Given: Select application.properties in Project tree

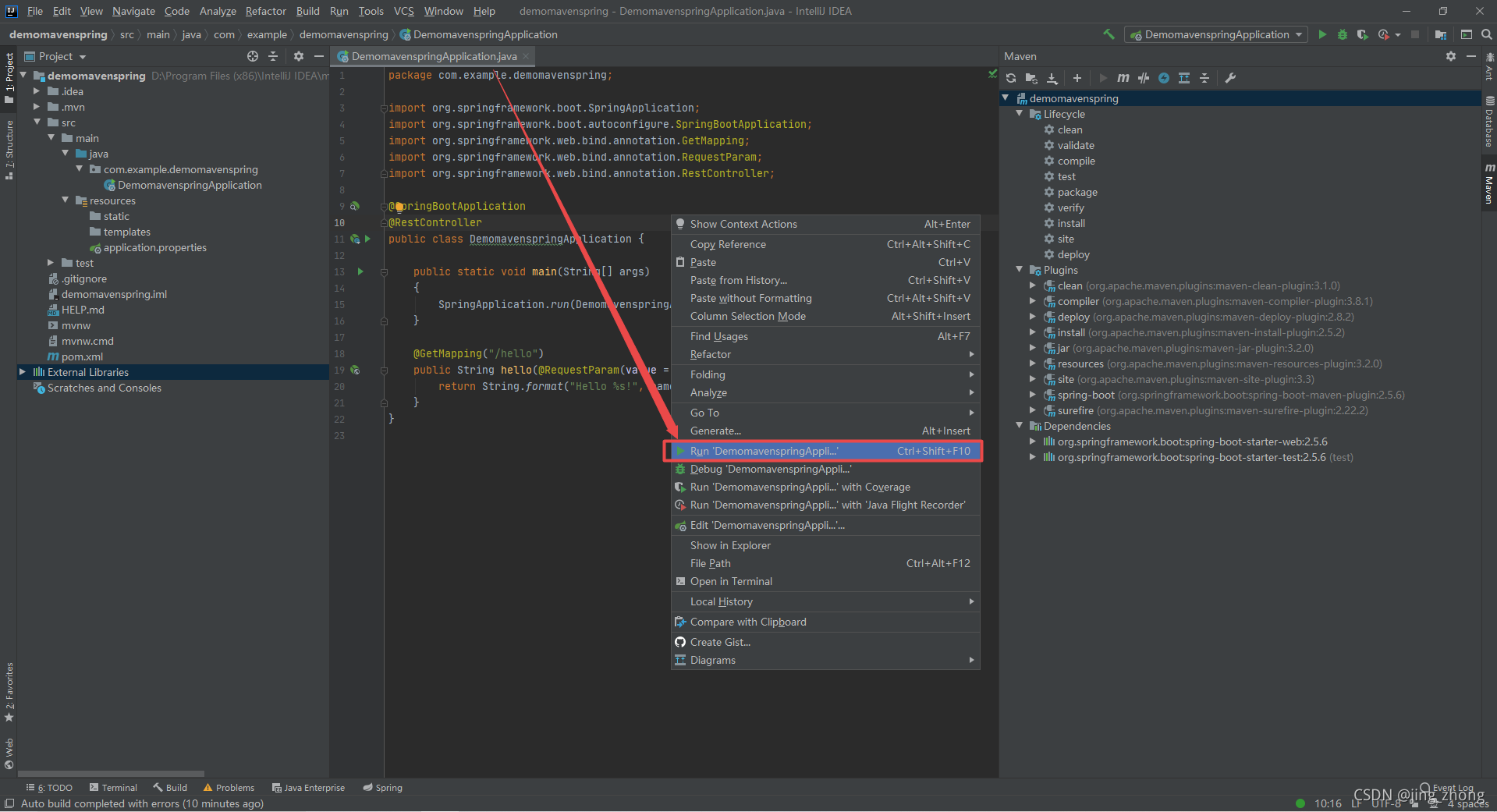Looking at the screenshot, I should (154, 247).
